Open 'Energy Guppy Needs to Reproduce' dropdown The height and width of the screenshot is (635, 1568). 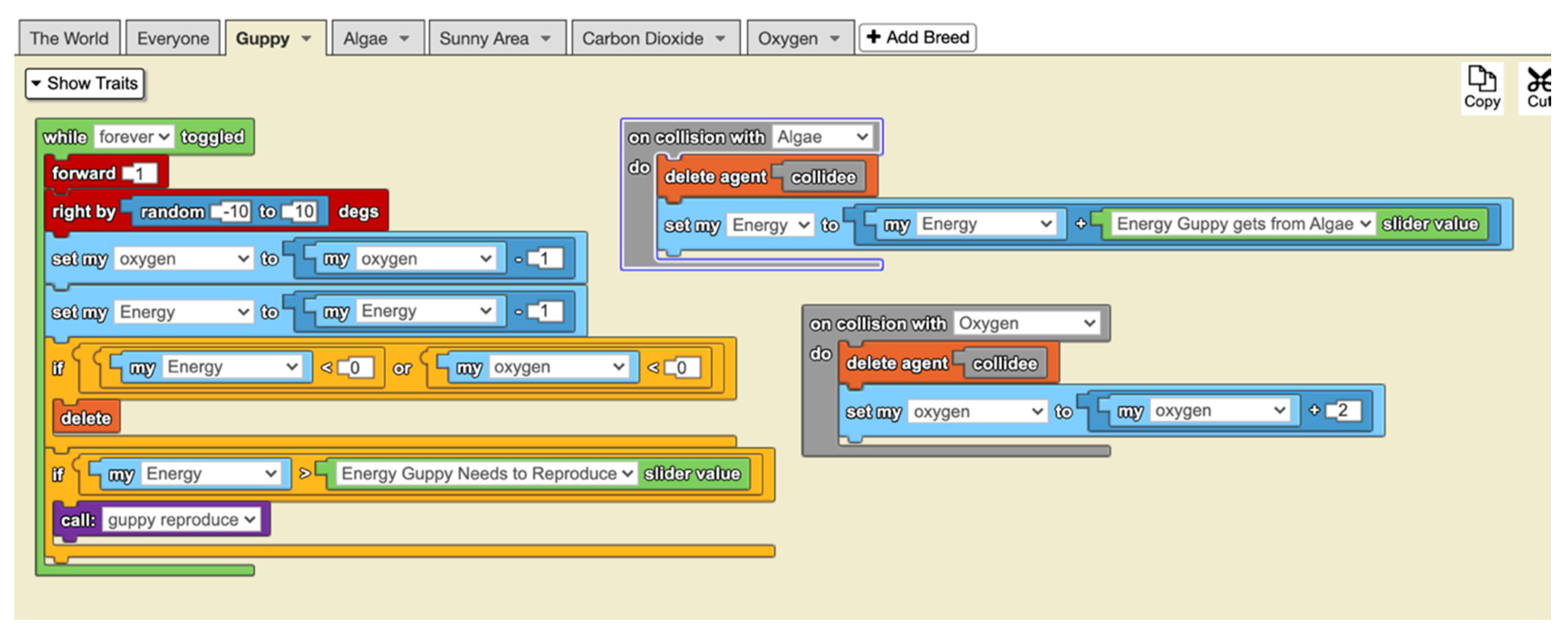(486, 474)
